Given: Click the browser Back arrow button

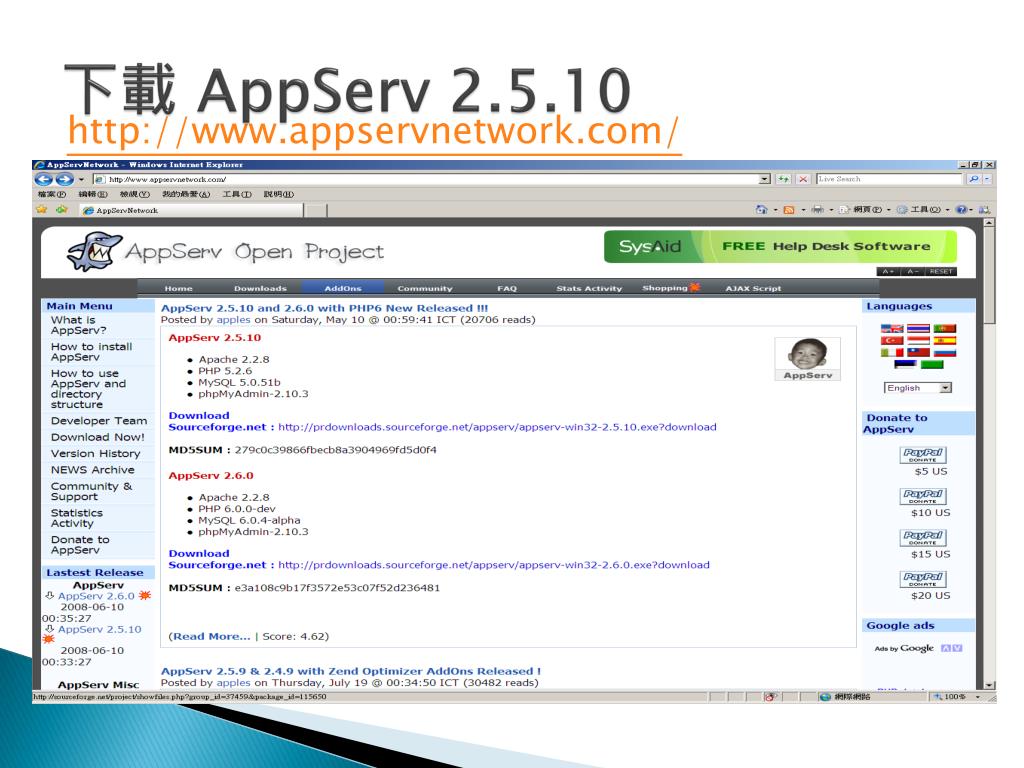Looking at the screenshot, I should (x=44, y=179).
